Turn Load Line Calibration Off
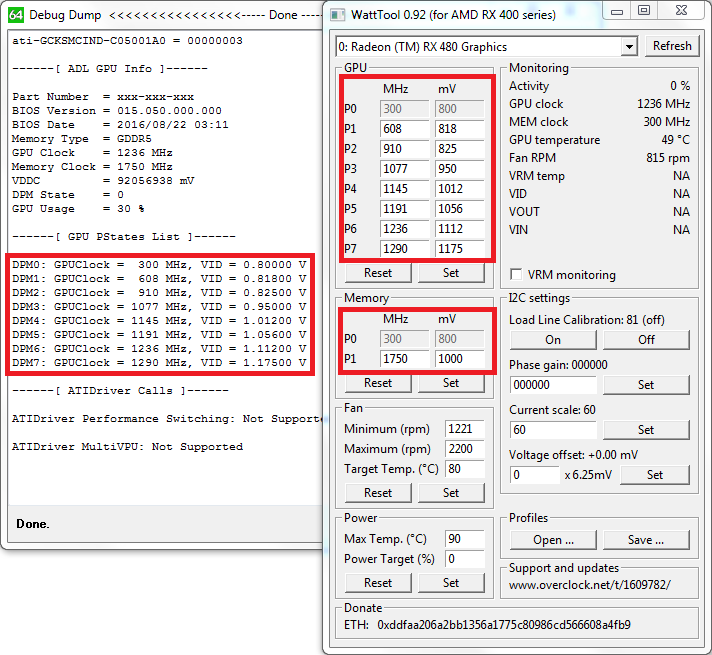The image size is (712, 655). 646,339
